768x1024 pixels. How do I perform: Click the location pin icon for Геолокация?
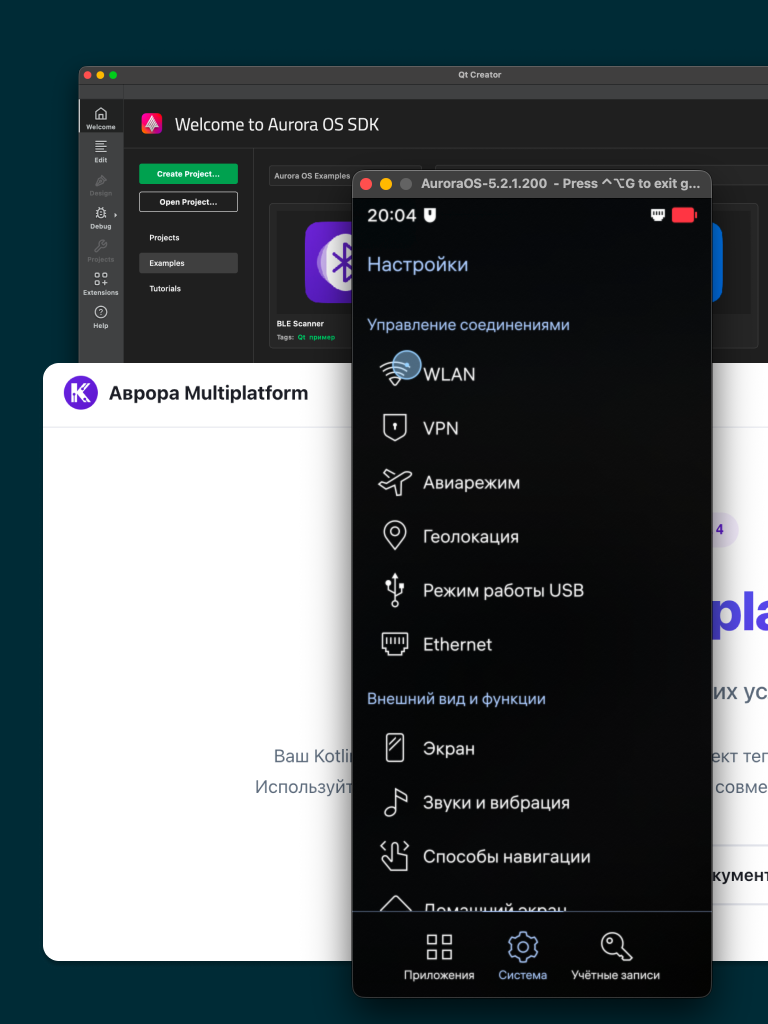(x=394, y=536)
